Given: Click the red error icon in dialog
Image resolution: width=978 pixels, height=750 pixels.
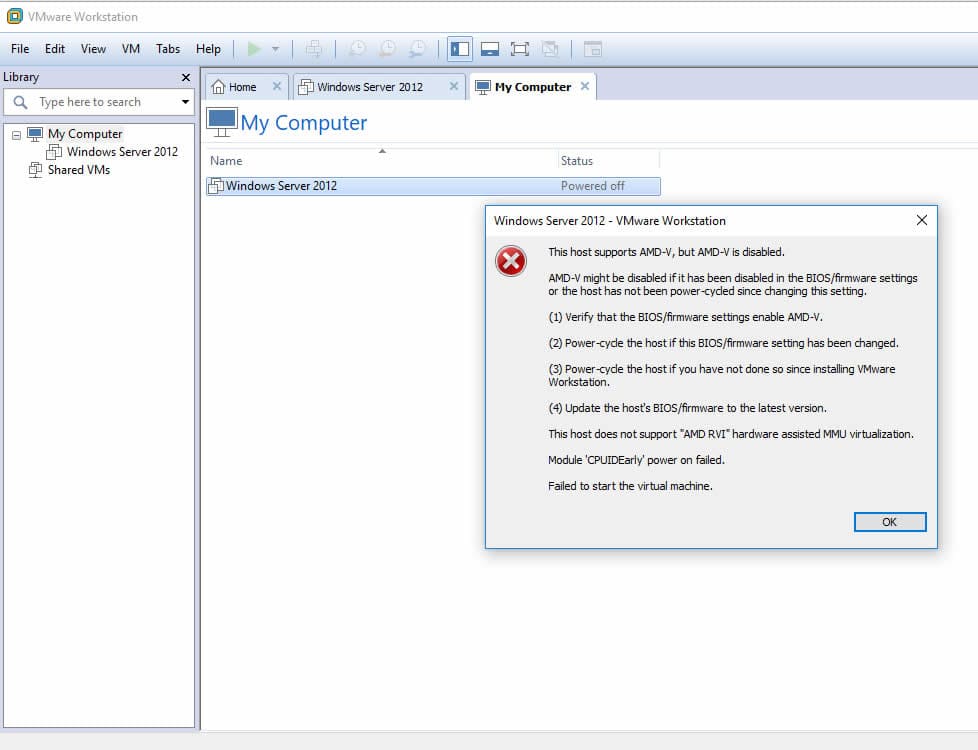Looking at the screenshot, I should tap(511, 261).
